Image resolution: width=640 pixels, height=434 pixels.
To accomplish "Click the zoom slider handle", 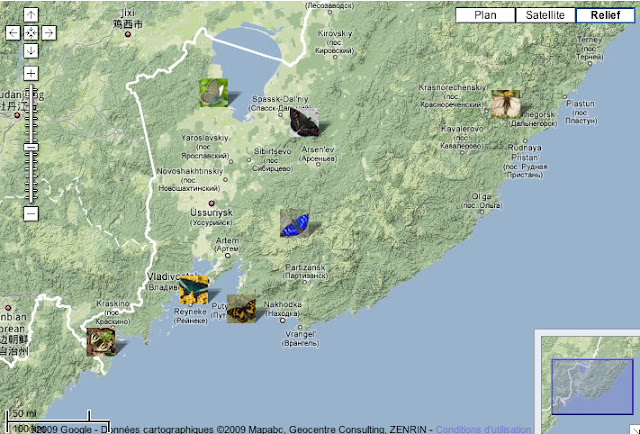I will click(x=31, y=147).
